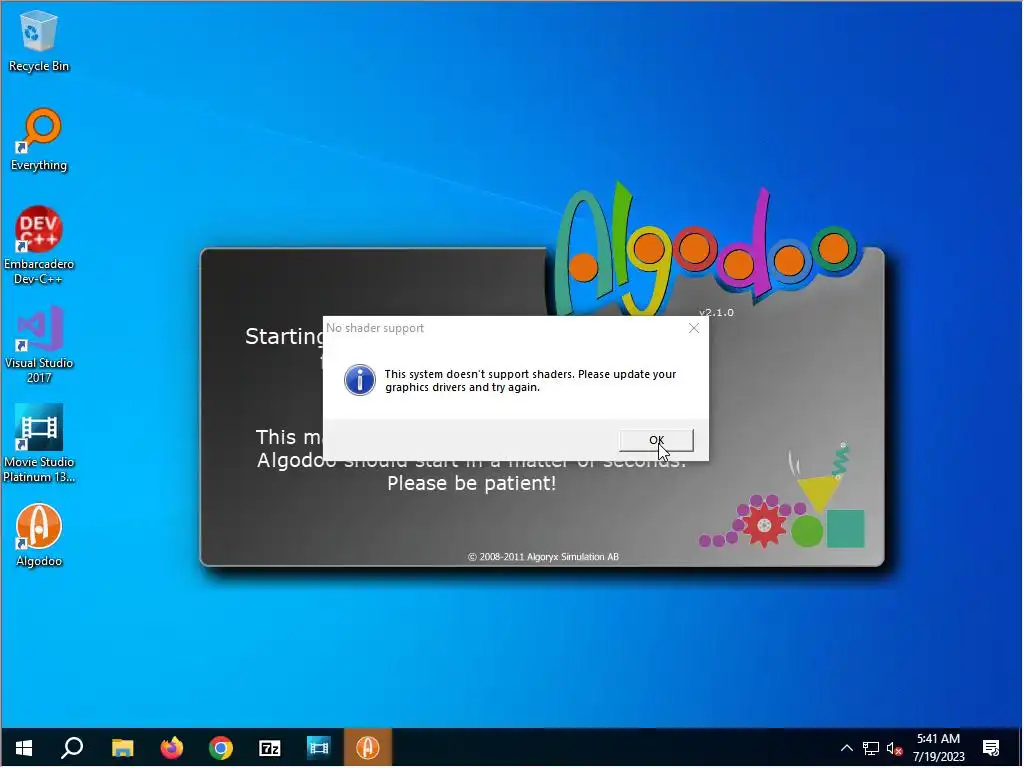1024x768 pixels.
Task: Select the Algodoo desktop shortcut
Action: pyautogui.click(x=39, y=536)
